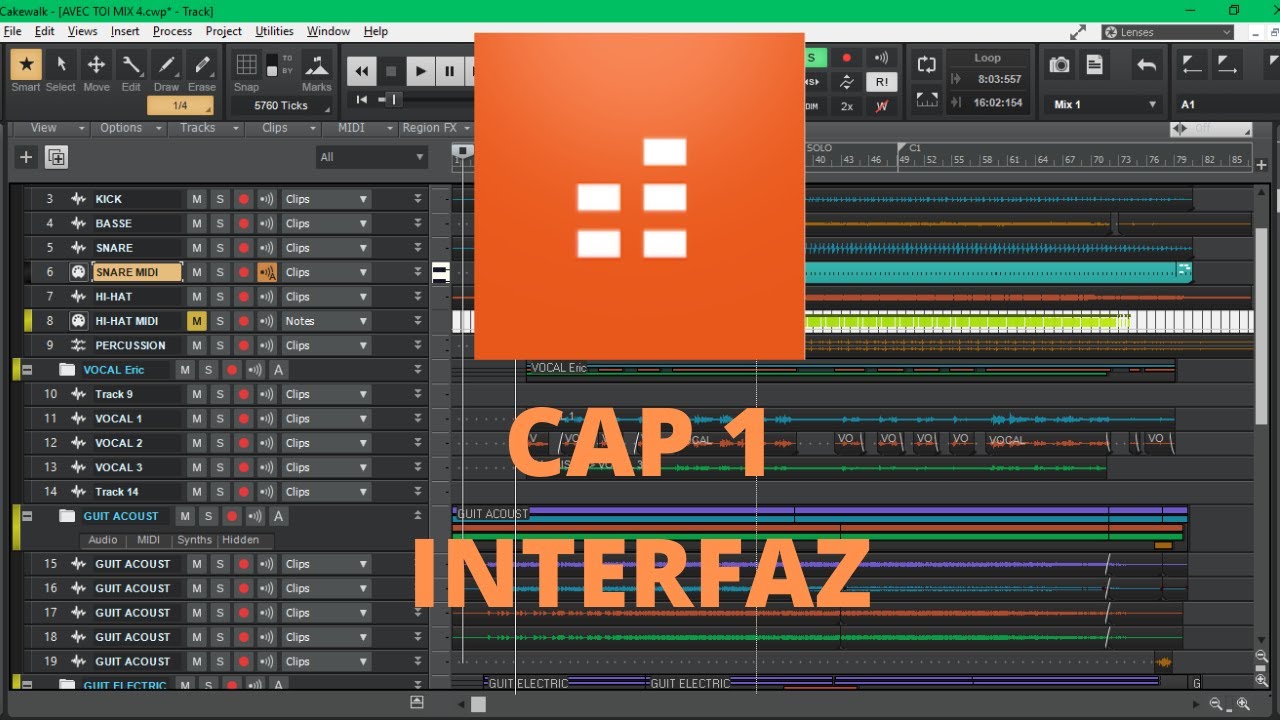Choose the Select tool arrow
Viewport: 1280px width, 720px height.
61,65
